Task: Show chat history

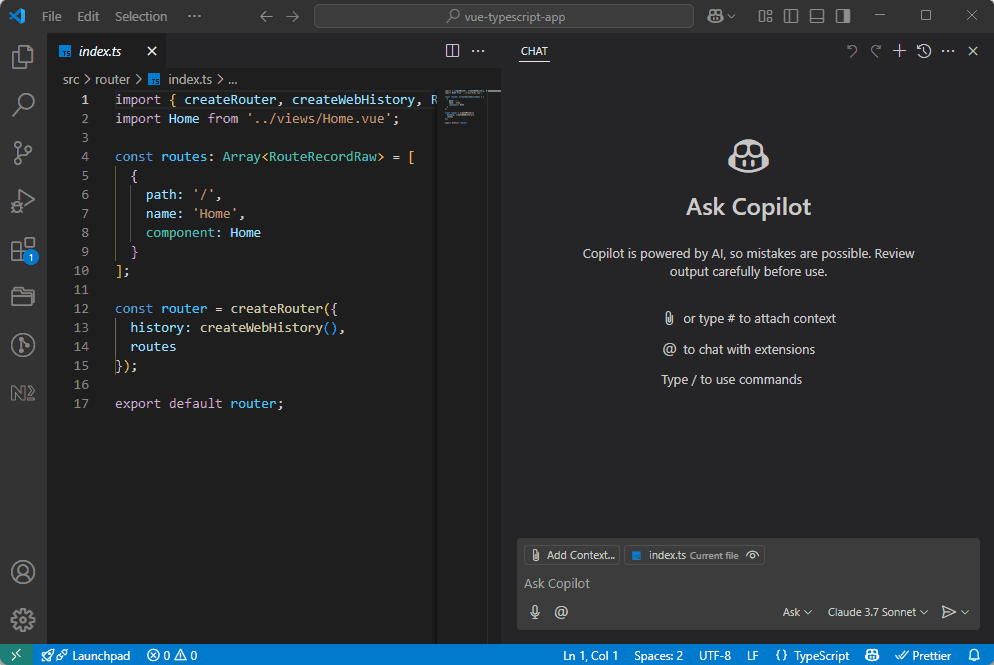Action: (924, 51)
